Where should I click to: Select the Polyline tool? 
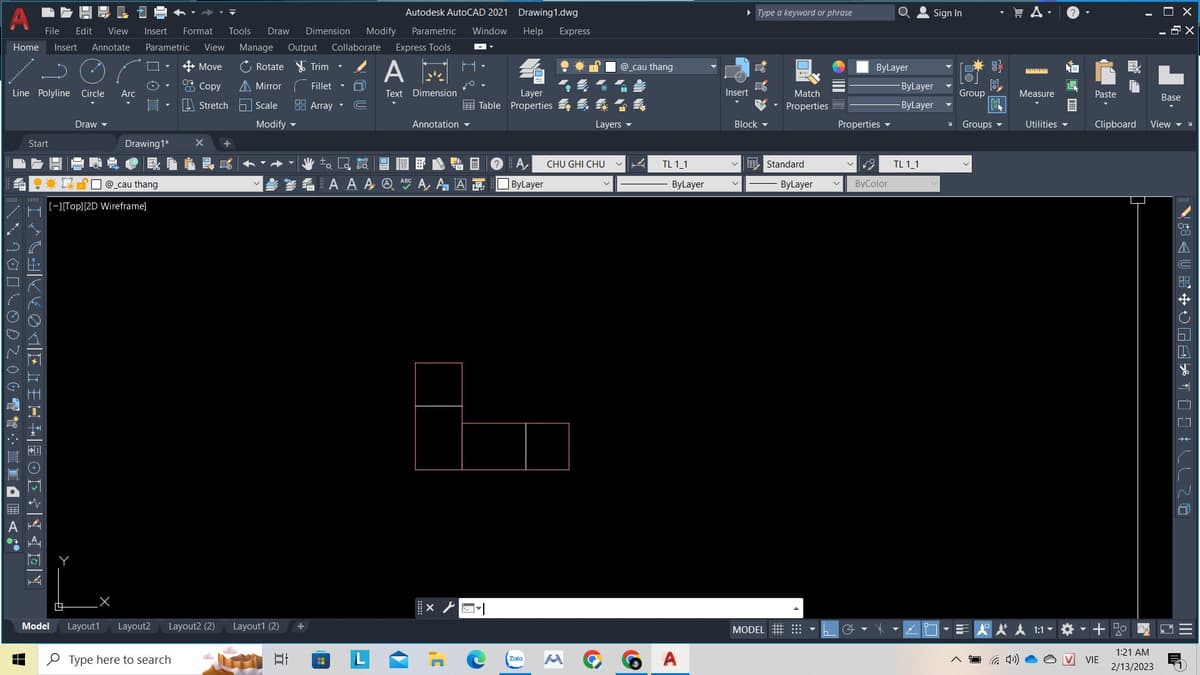pyautogui.click(x=54, y=78)
